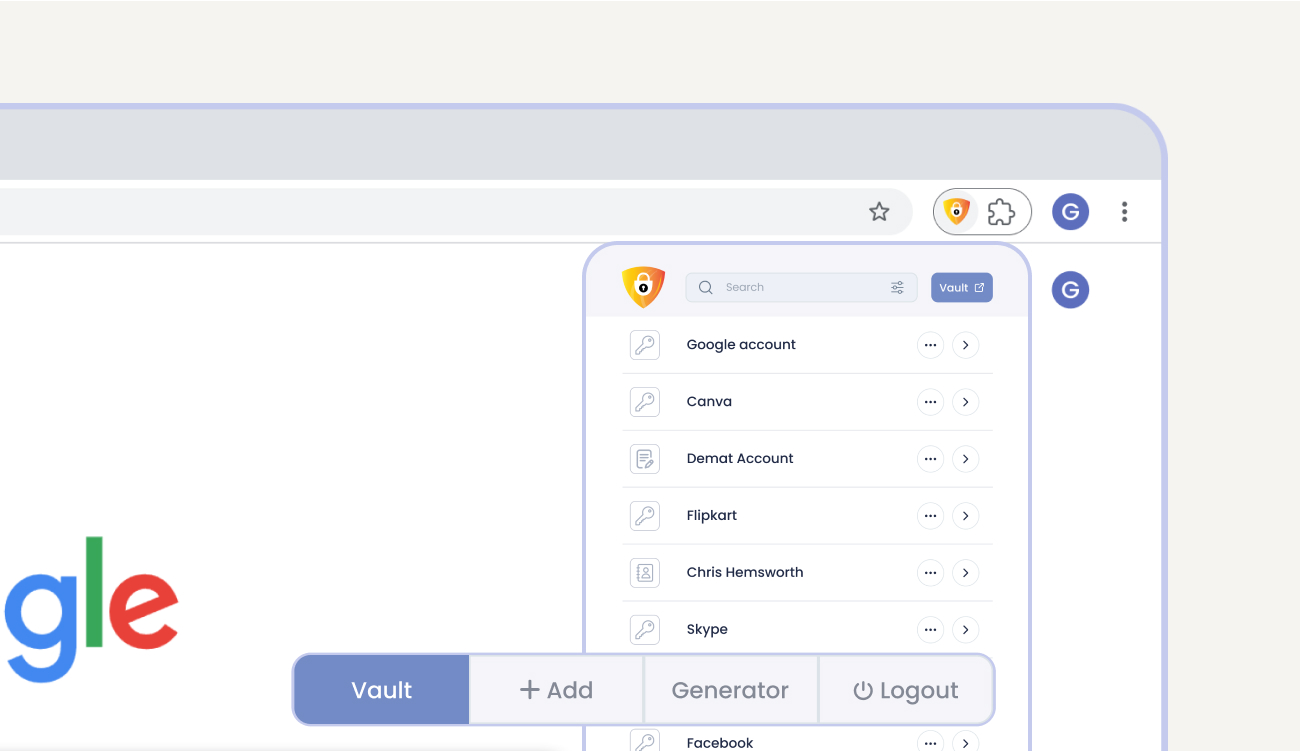Open more options for Chris Hemsworth
Viewport: 1300px width, 751px height.
click(930, 573)
